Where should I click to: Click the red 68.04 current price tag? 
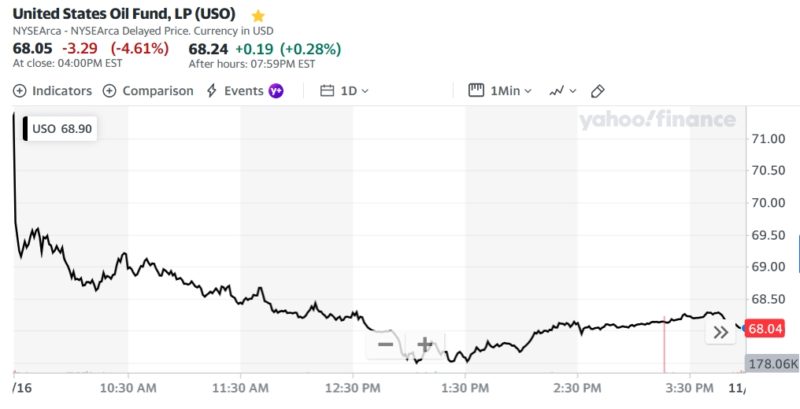pyautogui.click(x=765, y=328)
